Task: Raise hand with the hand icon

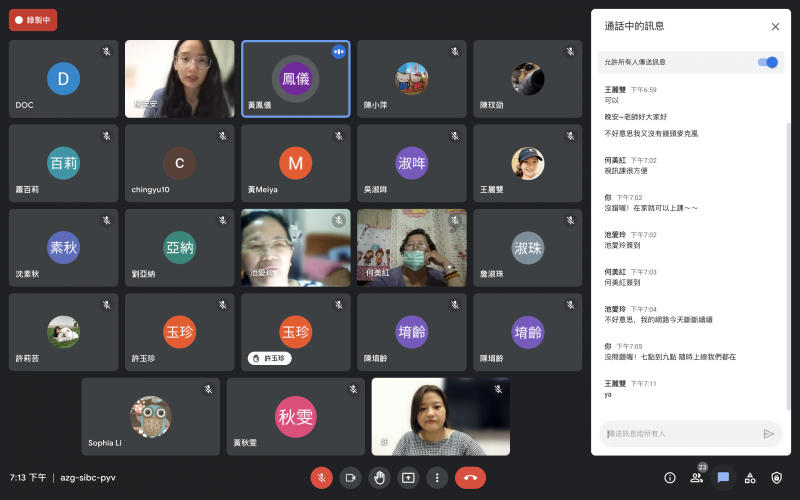Action: click(x=379, y=478)
